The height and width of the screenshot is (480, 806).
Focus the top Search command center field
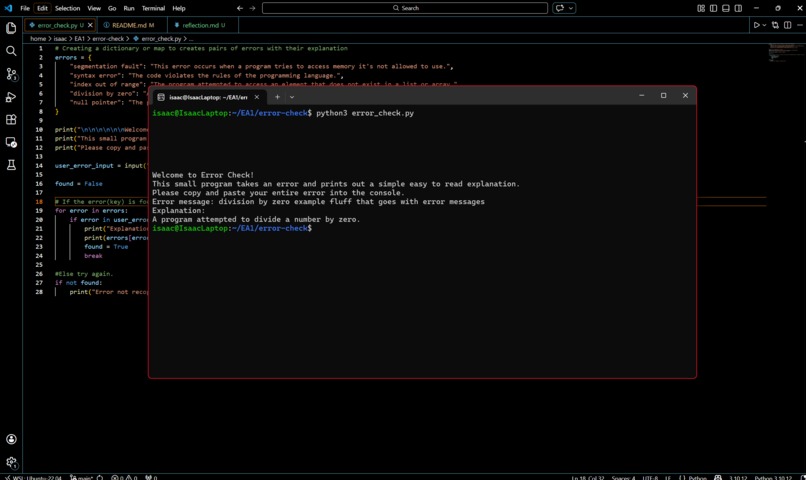[405, 8]
